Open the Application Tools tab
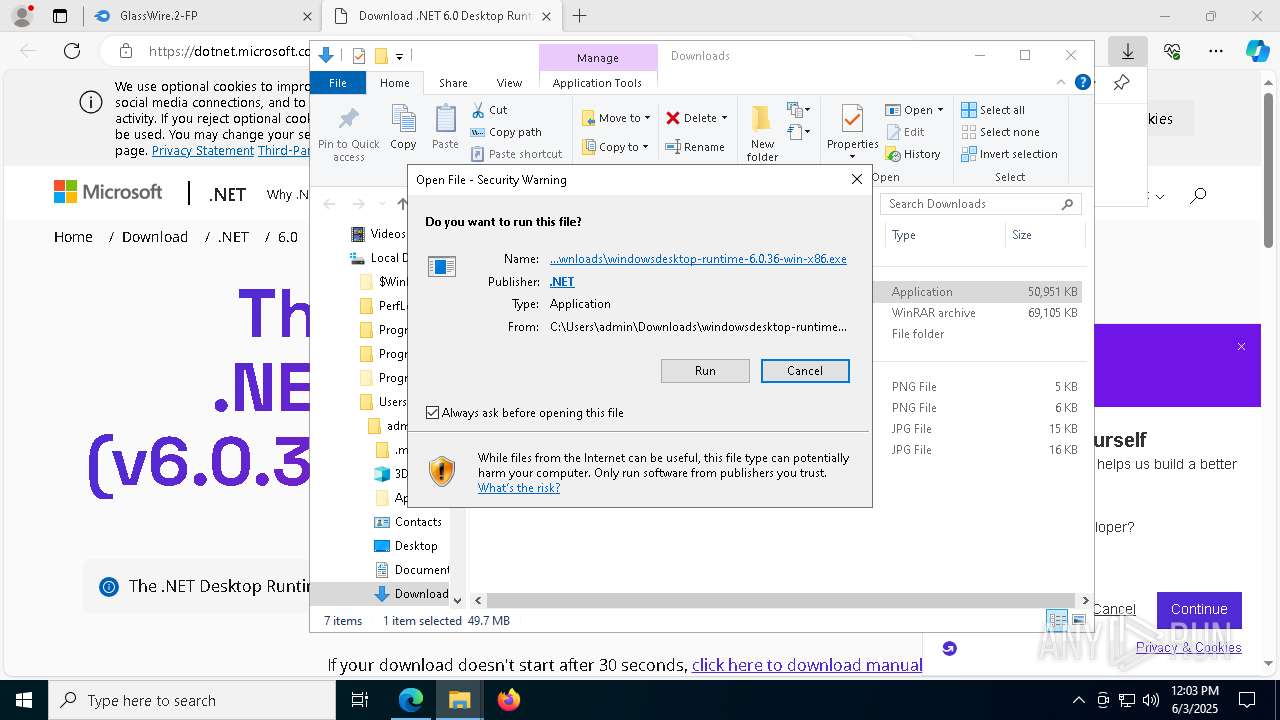This screenshot has width=1280, height=720. pos(597,83)
